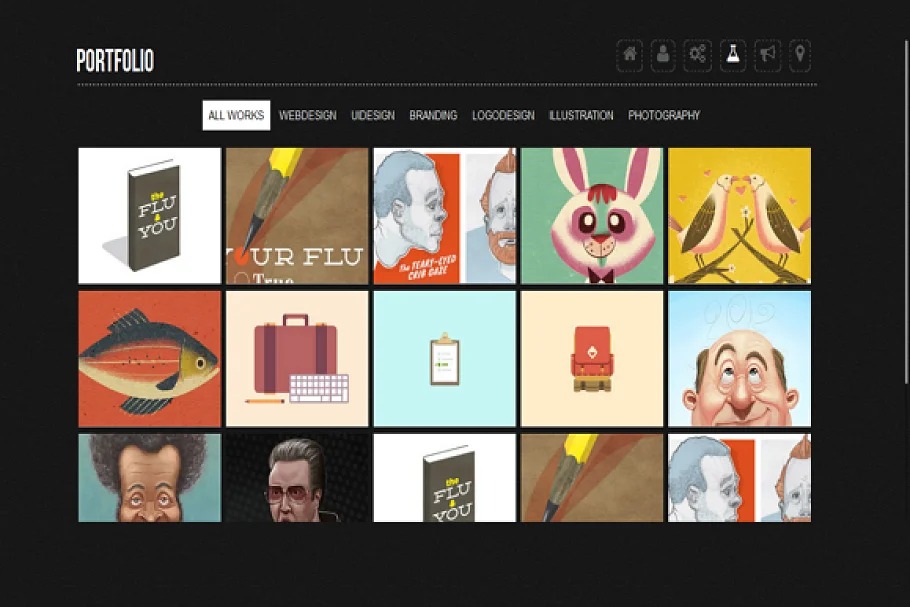Screen dimensions: 910x607
Task: Open the suitcase and keyboard thumbnail
Action: (x=297, y=359)
